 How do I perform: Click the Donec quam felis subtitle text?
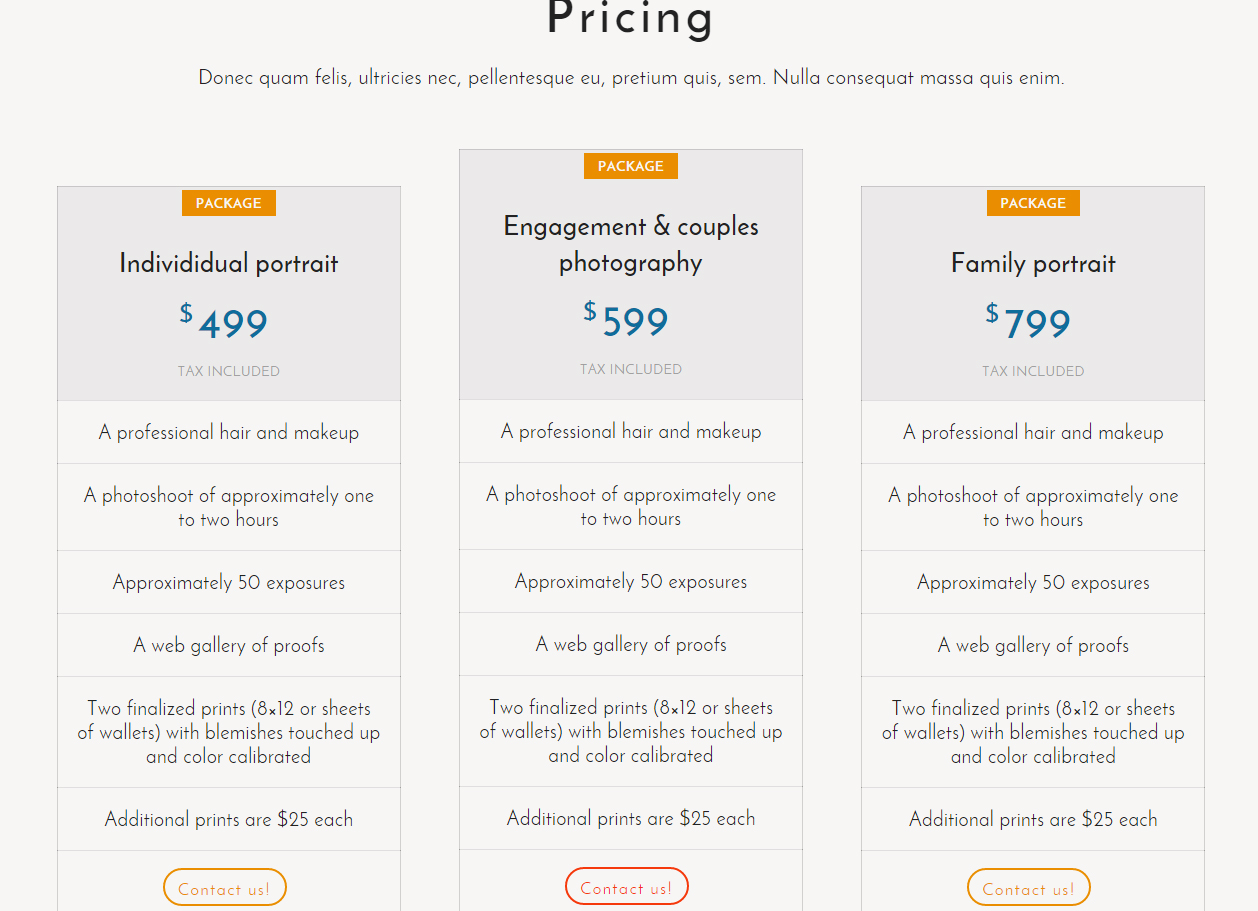pyautogui.click(x=631, y=78)
